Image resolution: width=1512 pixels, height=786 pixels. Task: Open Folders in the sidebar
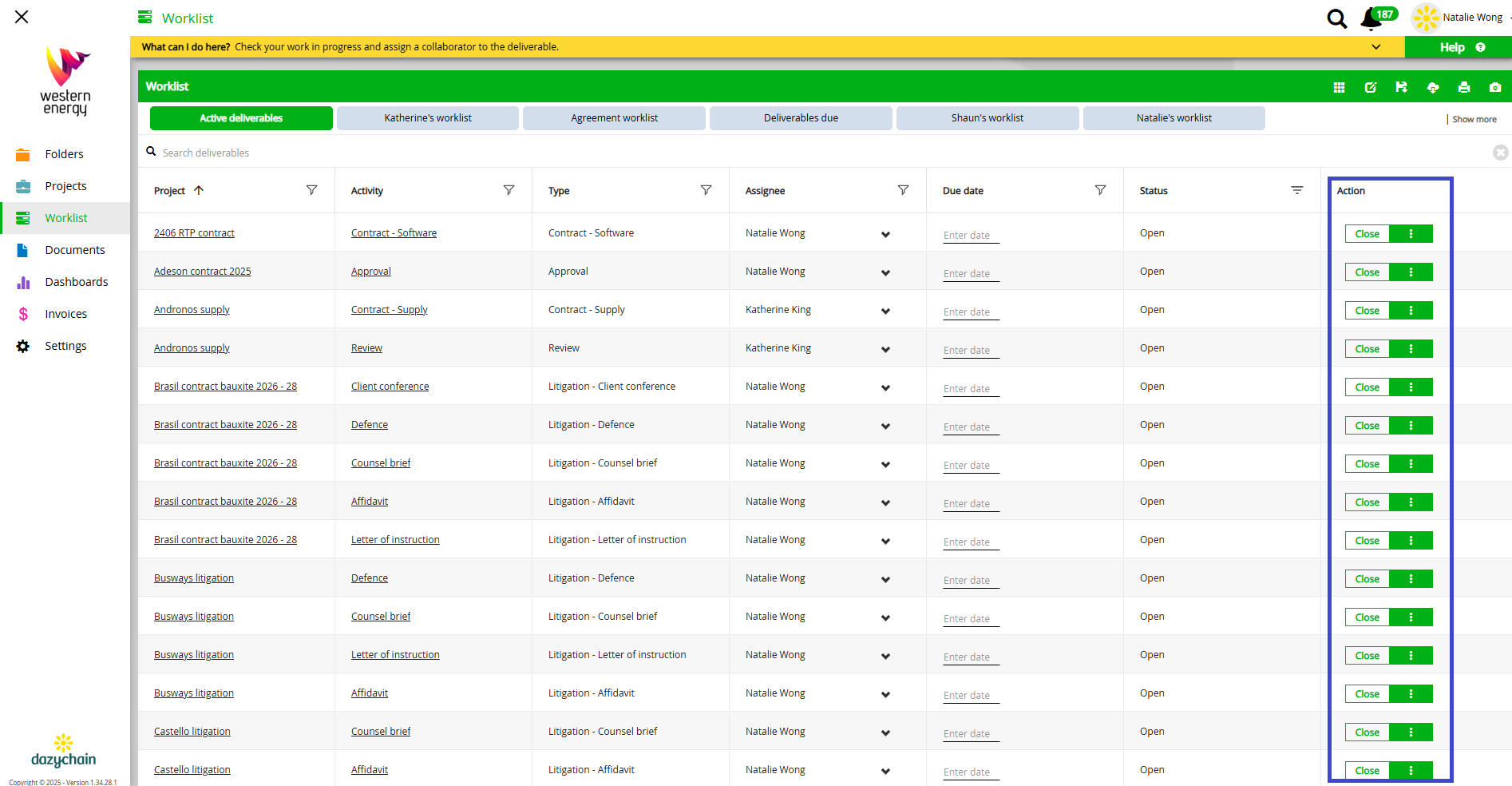(65, 154)
